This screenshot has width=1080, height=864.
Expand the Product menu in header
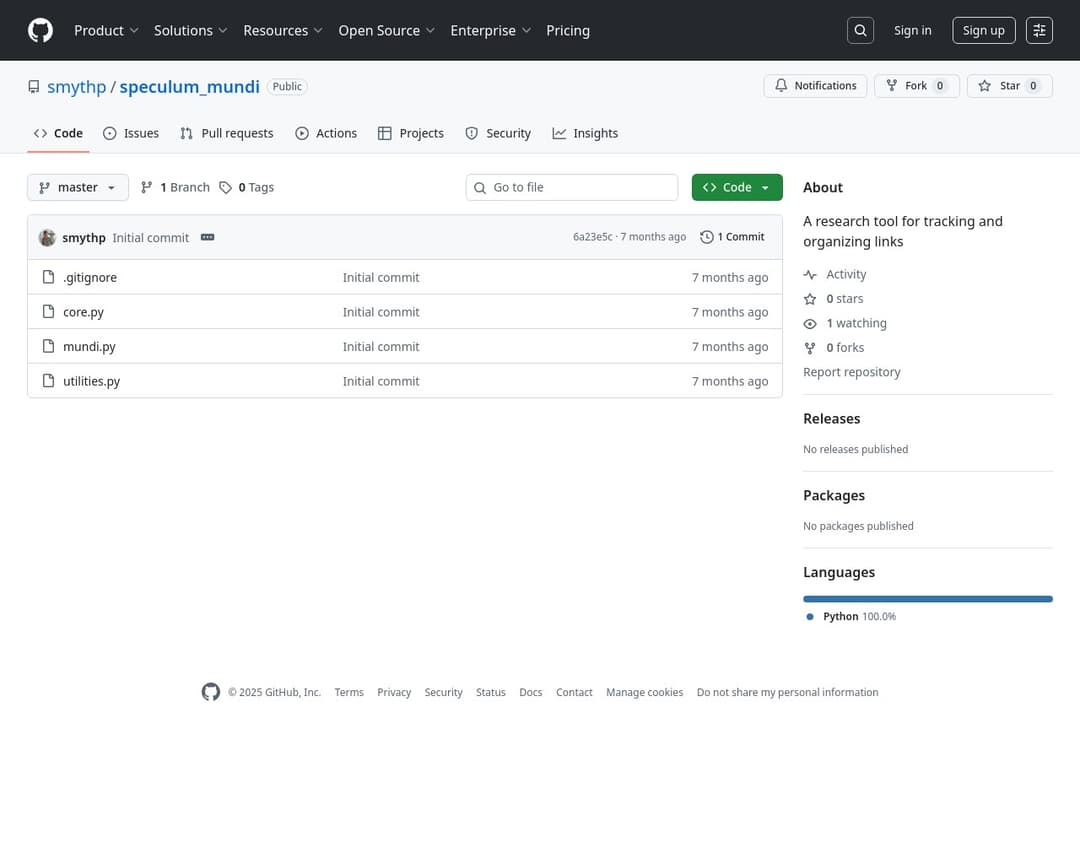coord(106,31)
